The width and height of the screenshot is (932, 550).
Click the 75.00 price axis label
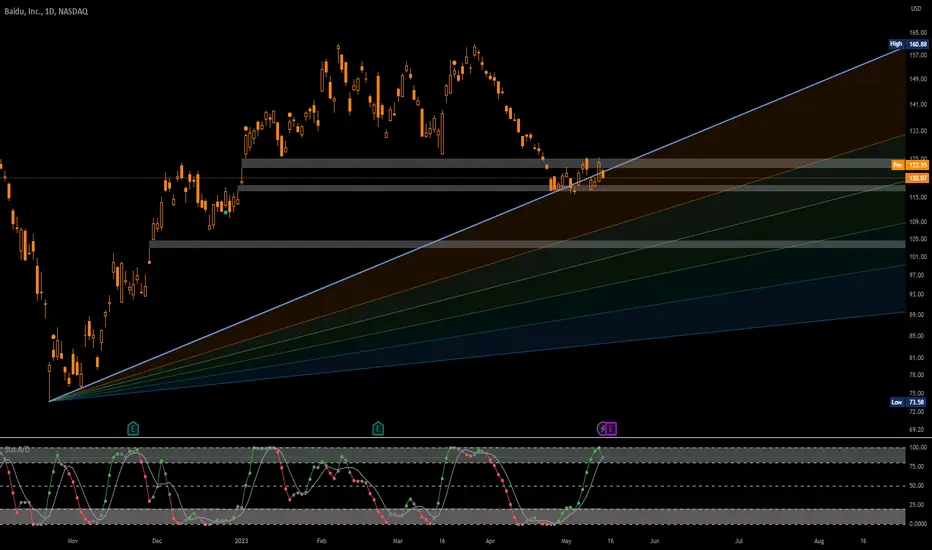pos(918,394)
